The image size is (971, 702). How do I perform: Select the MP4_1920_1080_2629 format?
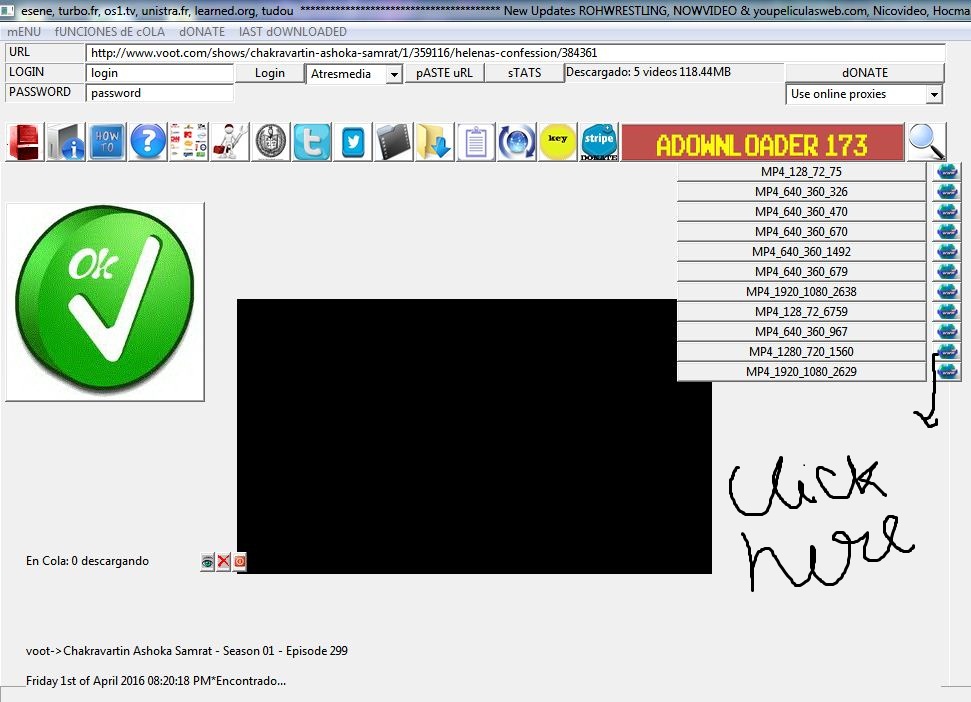(x=801, y=371)
